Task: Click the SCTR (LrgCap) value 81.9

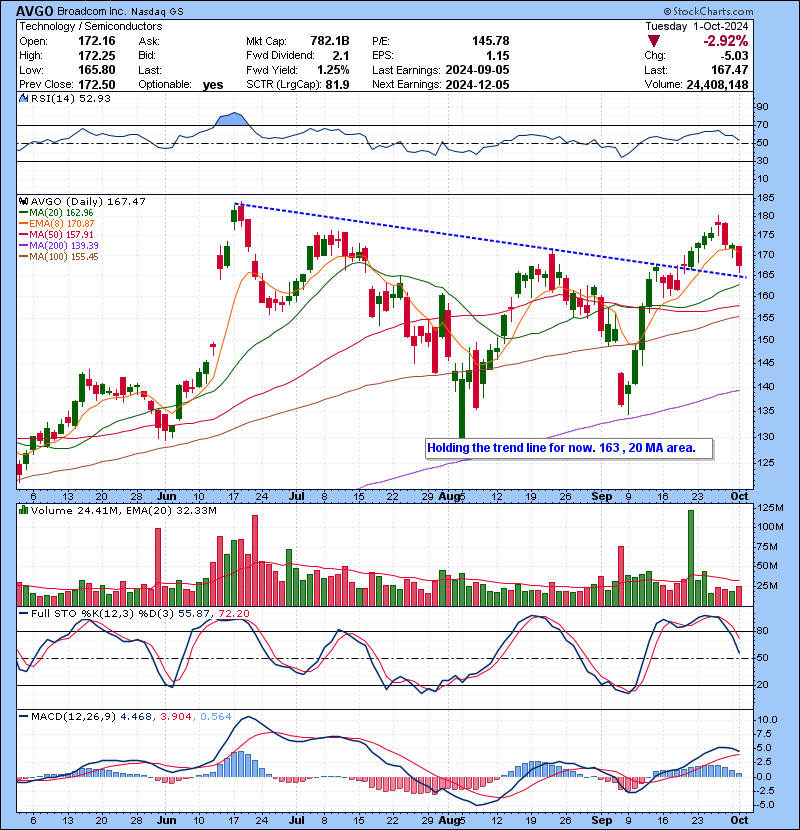Action: click(x=338, y=84)
